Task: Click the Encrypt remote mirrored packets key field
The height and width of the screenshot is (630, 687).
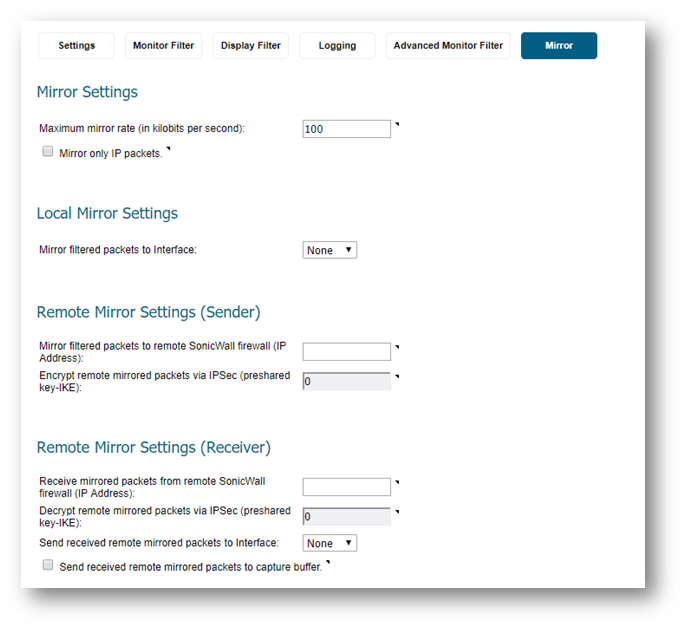Action: (347, 381)
